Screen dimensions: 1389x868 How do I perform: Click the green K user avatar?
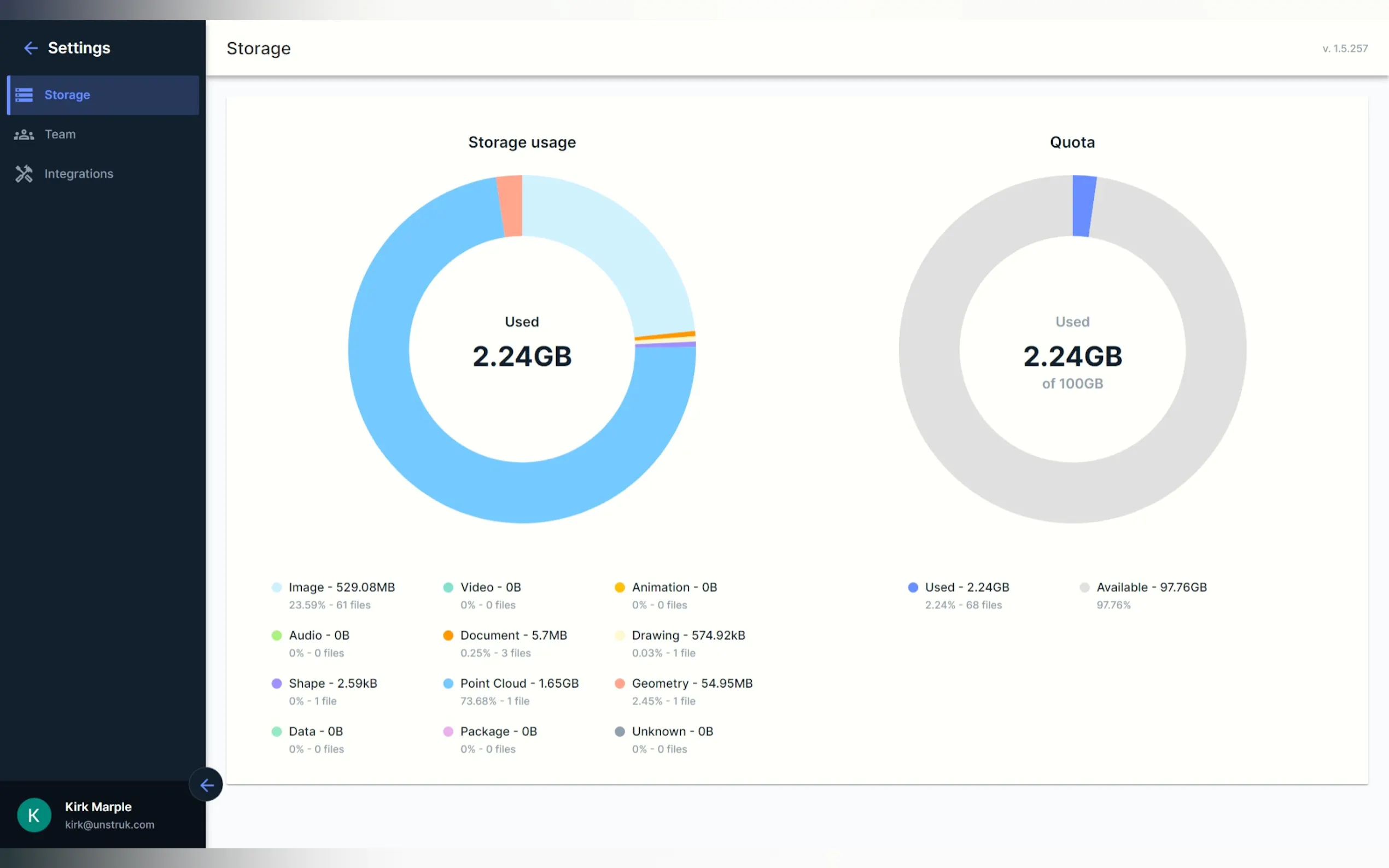tap(34, 814)
